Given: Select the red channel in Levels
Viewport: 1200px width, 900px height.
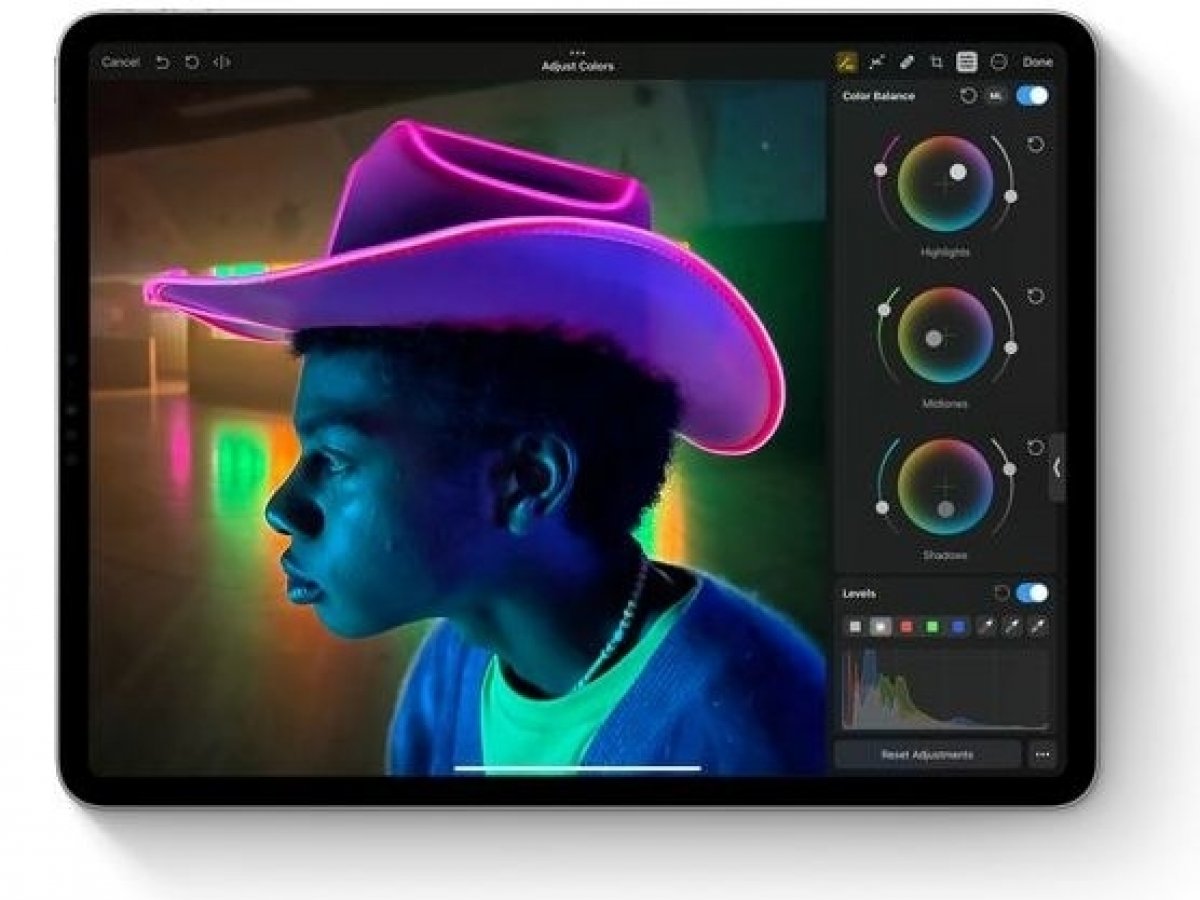Looking at the screenshot, I should coord(906,627).
